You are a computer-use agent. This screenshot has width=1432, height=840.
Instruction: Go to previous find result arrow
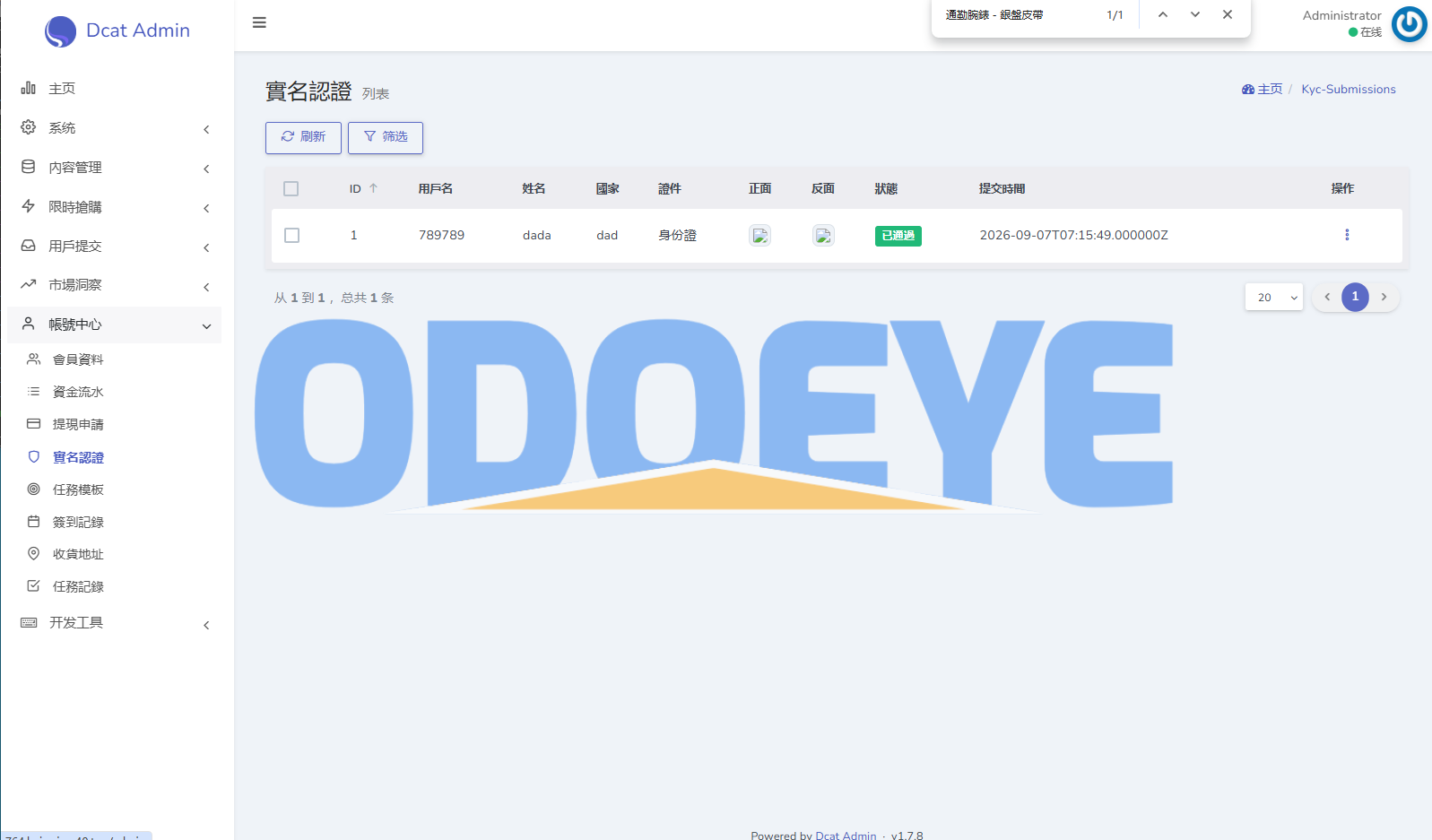(x=1163, y=14)
